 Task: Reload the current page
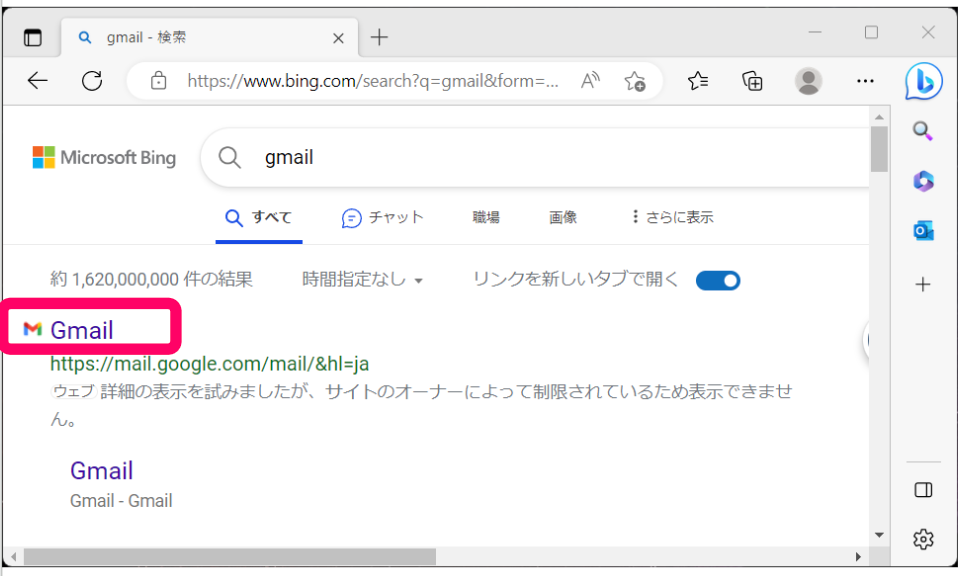tap(92, 81)
